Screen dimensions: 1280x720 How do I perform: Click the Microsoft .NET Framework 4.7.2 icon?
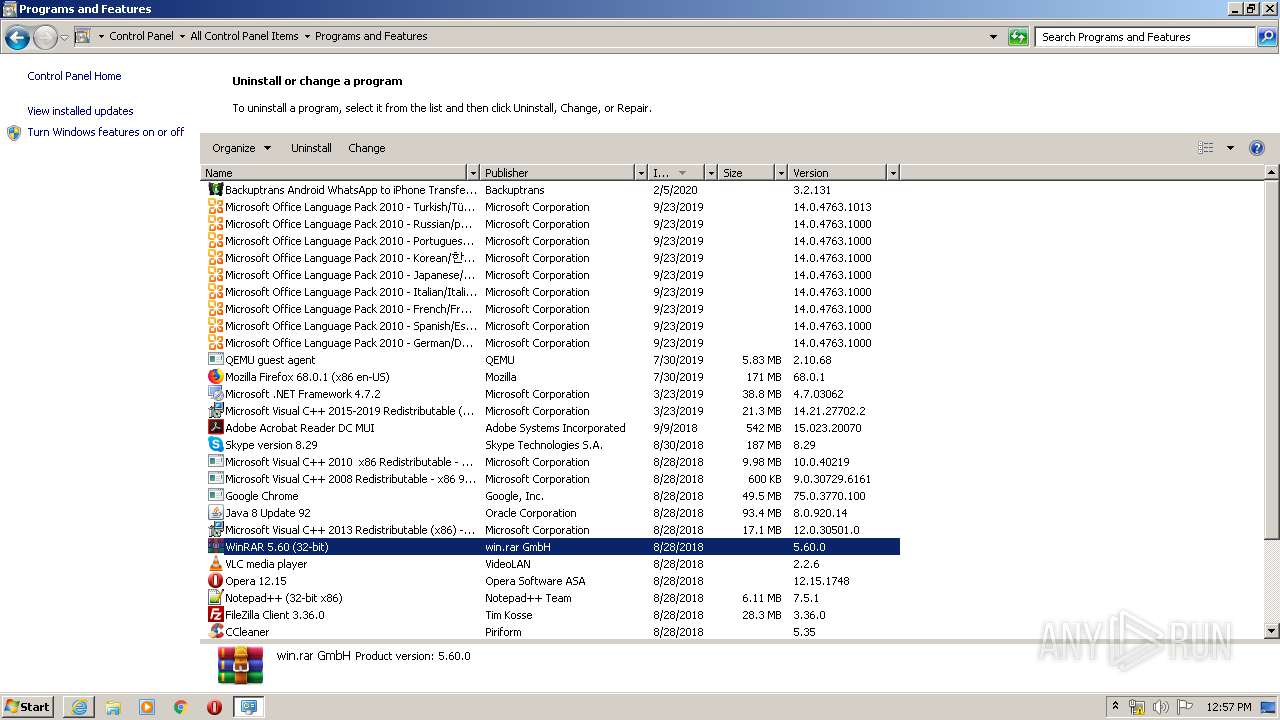(215, 394)
